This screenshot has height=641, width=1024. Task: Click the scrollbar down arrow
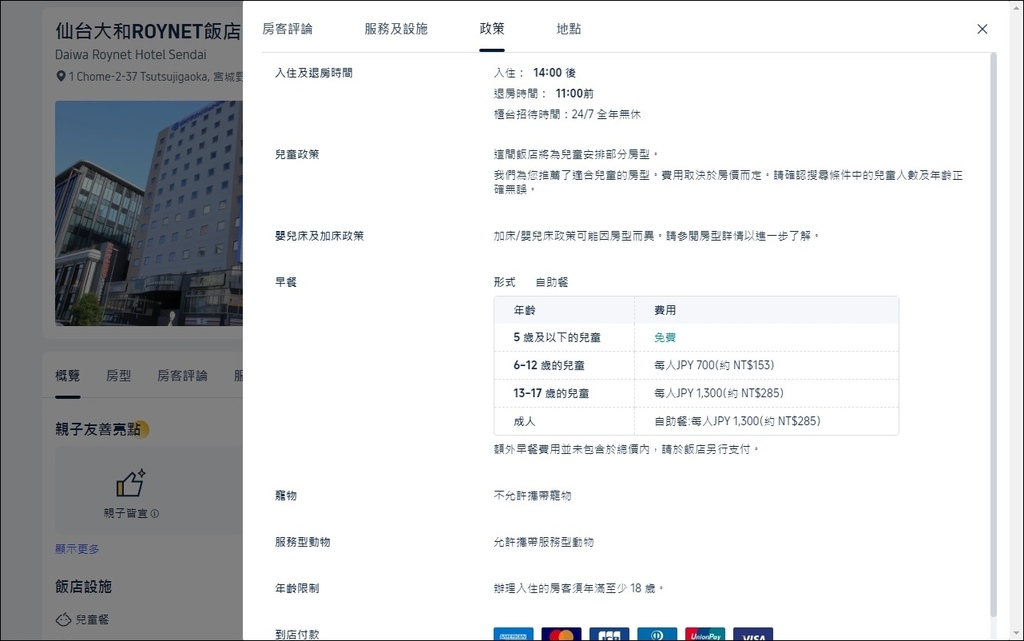pos(1016,633)
